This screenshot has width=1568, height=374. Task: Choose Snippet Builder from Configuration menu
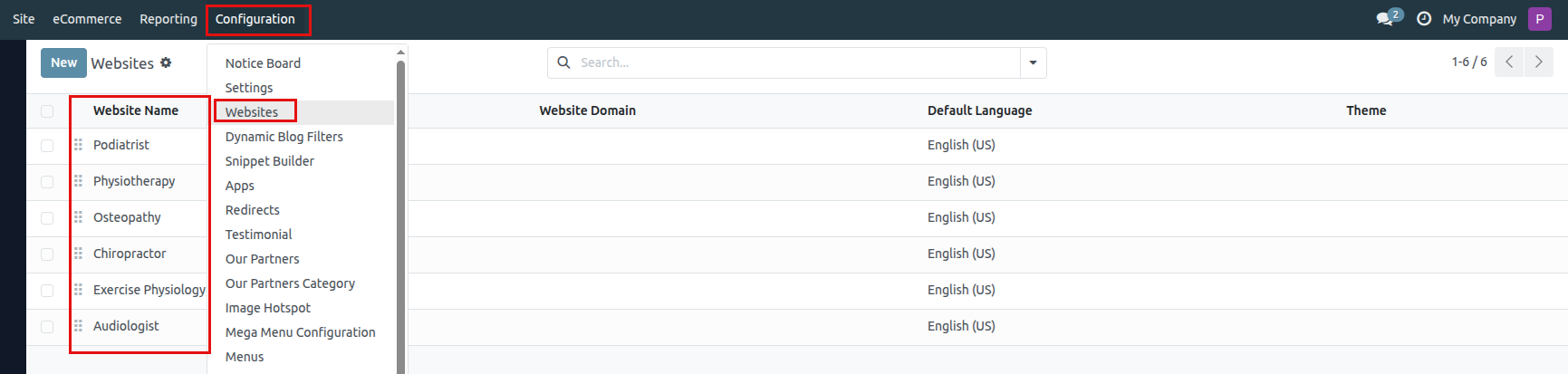point(269,161)
